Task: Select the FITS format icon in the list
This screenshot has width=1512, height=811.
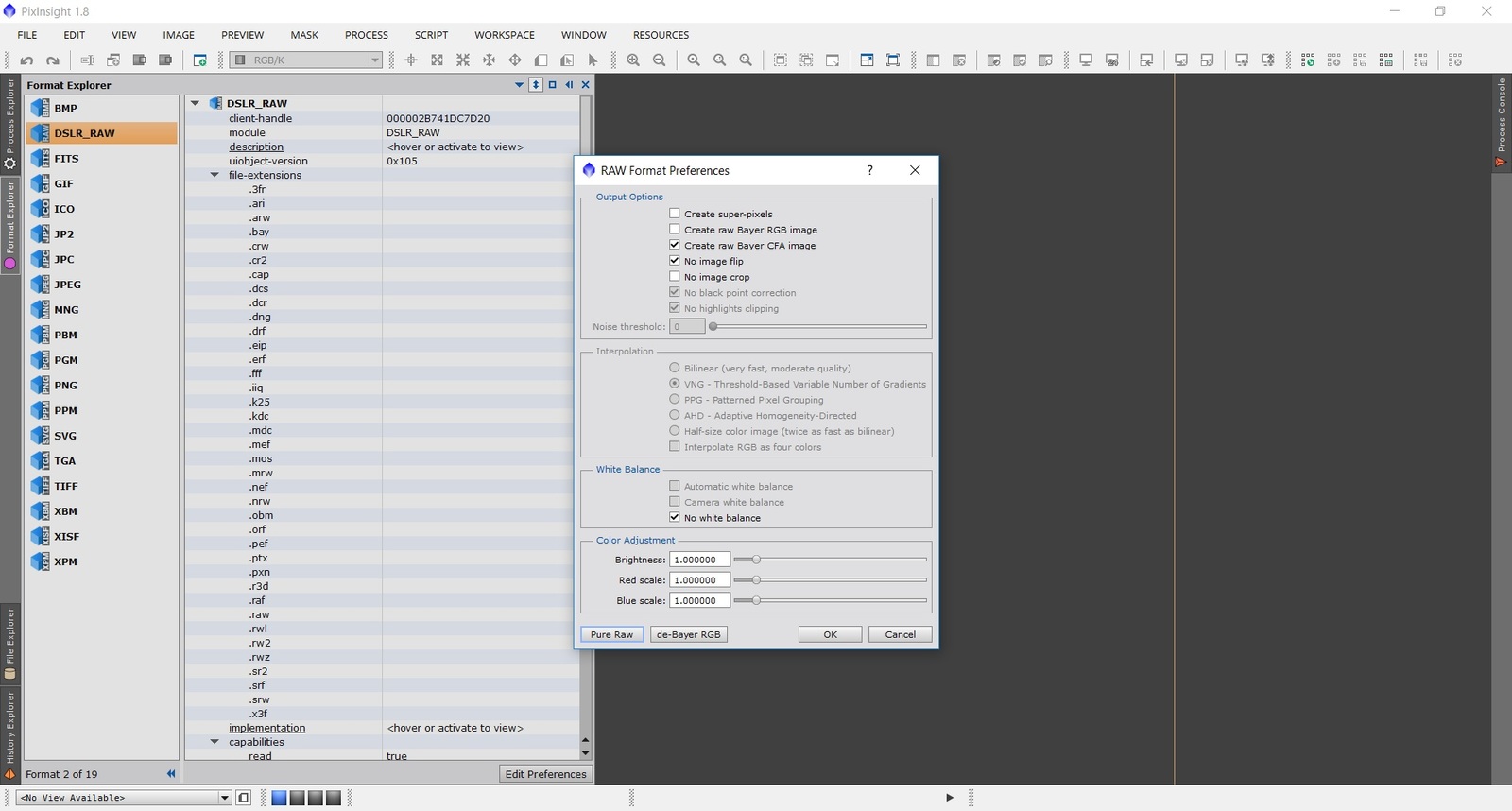Action: [x=40, y=159]
